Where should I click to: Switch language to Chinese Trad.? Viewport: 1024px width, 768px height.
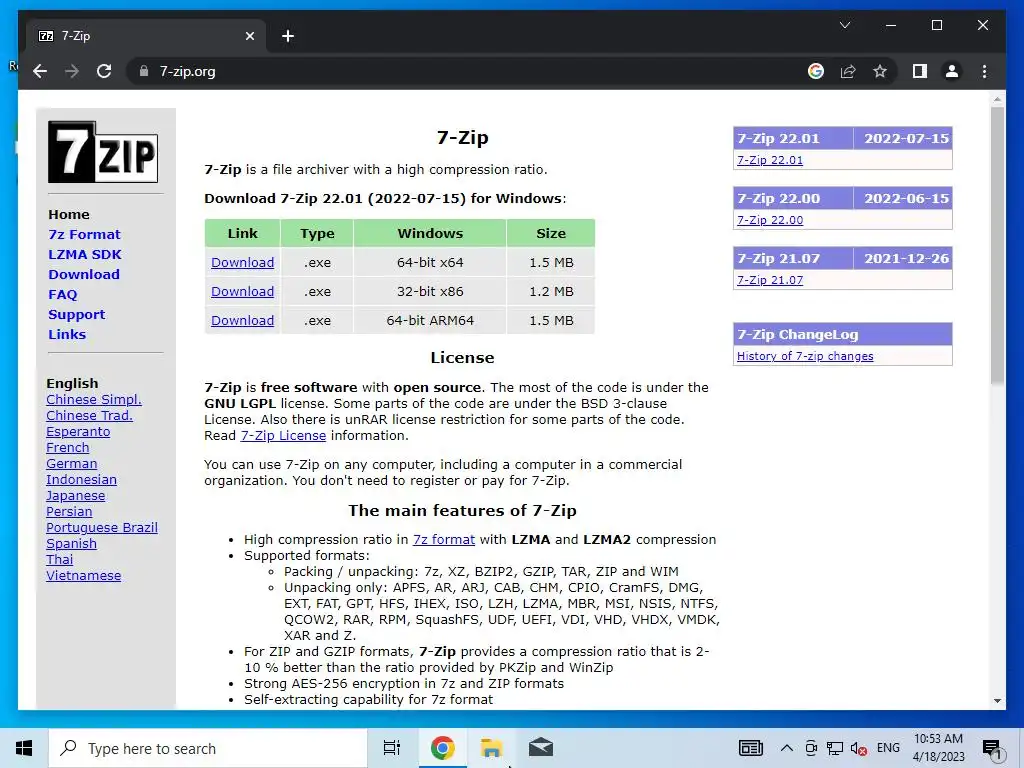coord(89,415)
